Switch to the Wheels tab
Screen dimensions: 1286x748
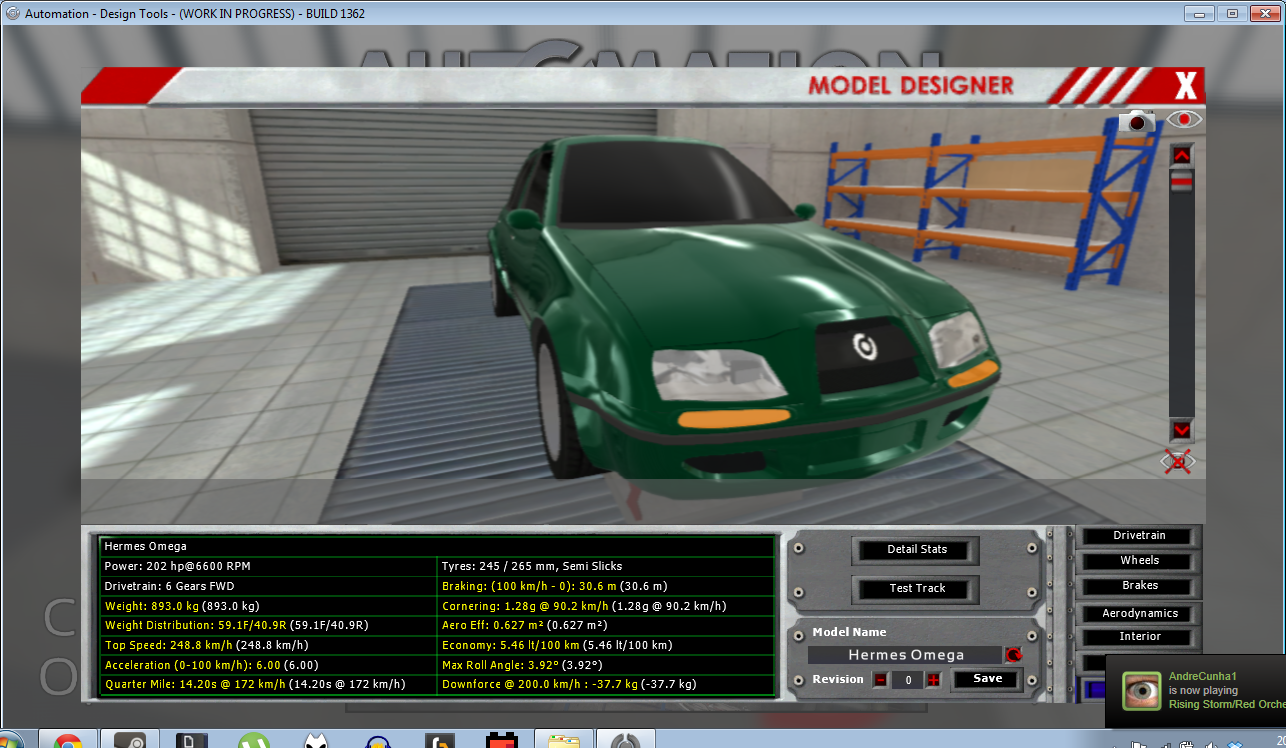click(1139, 561)
